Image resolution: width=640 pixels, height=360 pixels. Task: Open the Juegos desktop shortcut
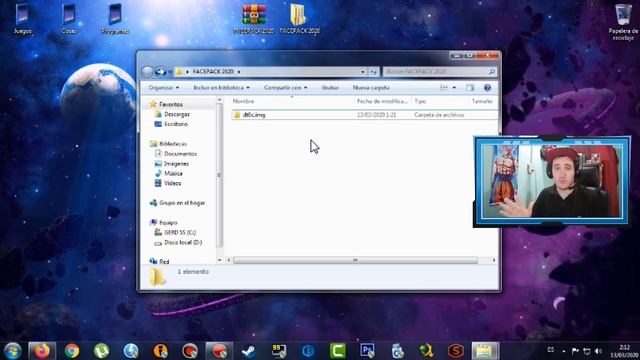pos(22,18)
